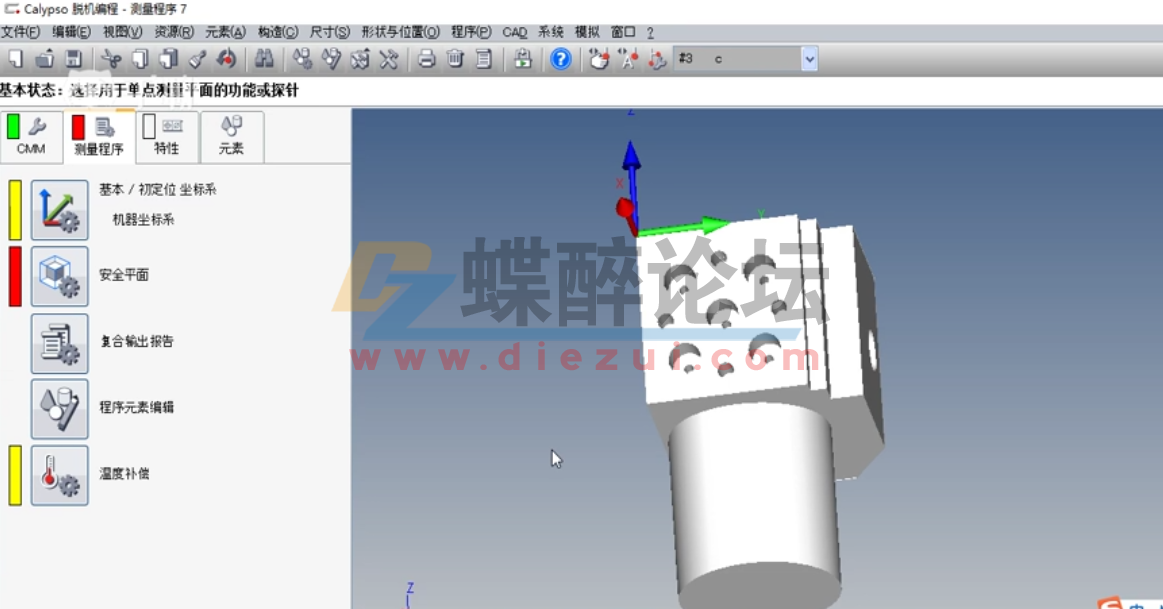Select the print icon on the toolbar

click(x=428, y=59)
